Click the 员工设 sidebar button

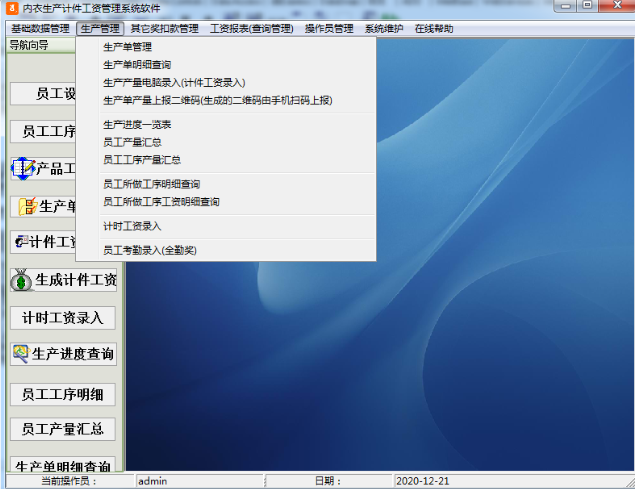tap(43, 94)
